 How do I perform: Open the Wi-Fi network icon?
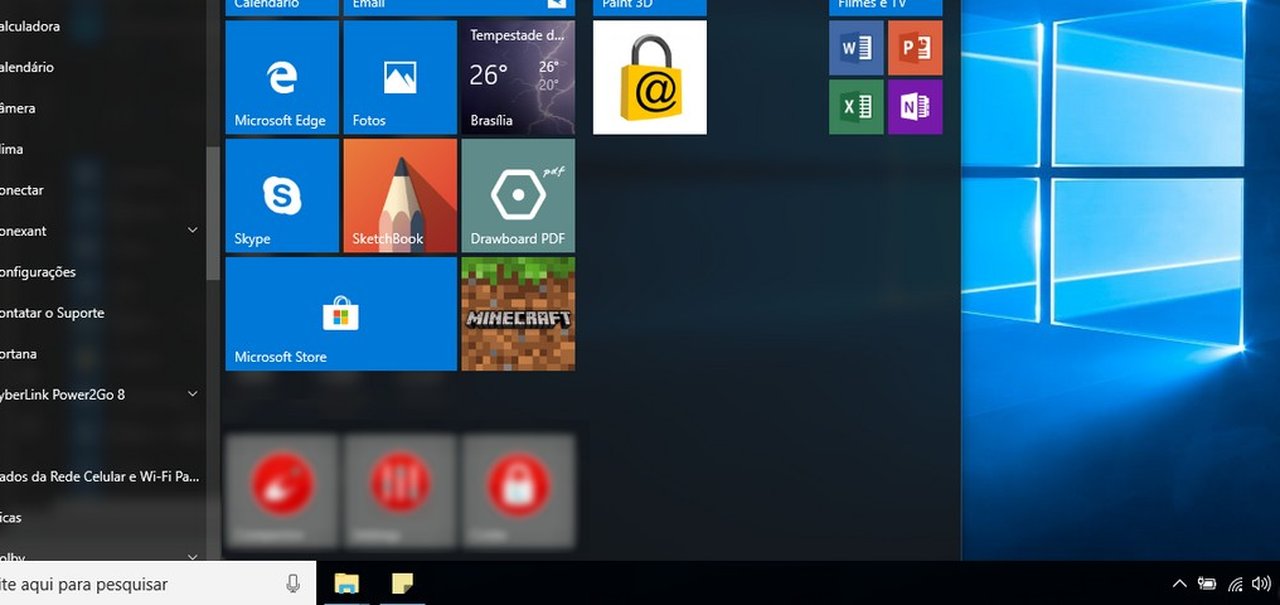(1236, 584)
